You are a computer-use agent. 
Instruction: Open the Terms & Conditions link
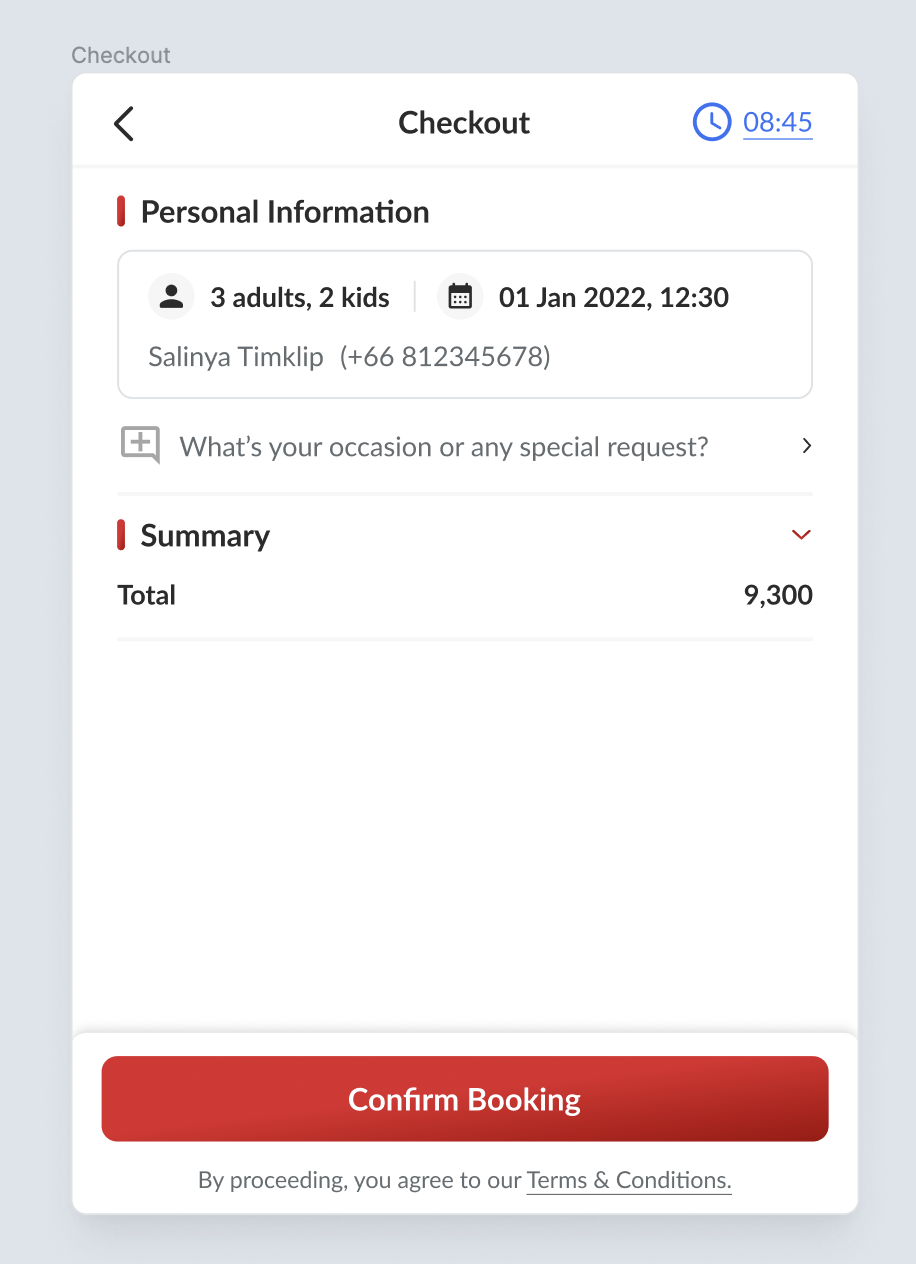[x=629, y=1180]
